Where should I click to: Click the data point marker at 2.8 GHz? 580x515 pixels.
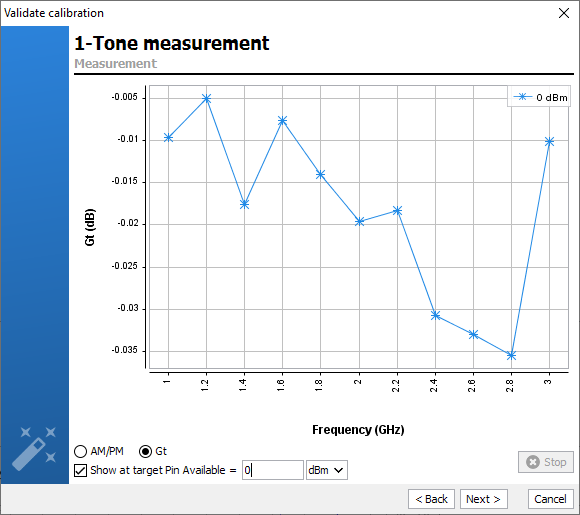[511, 356]
